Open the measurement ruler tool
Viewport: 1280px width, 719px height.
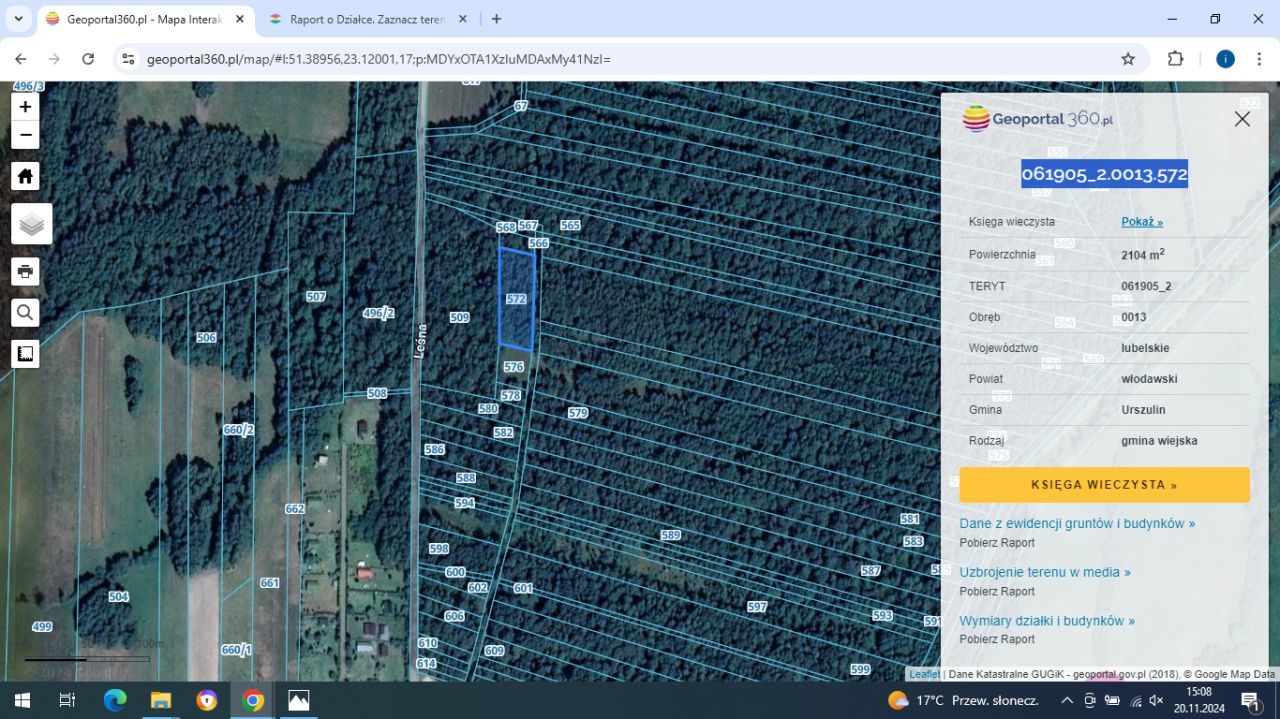[x=25, y=354]
